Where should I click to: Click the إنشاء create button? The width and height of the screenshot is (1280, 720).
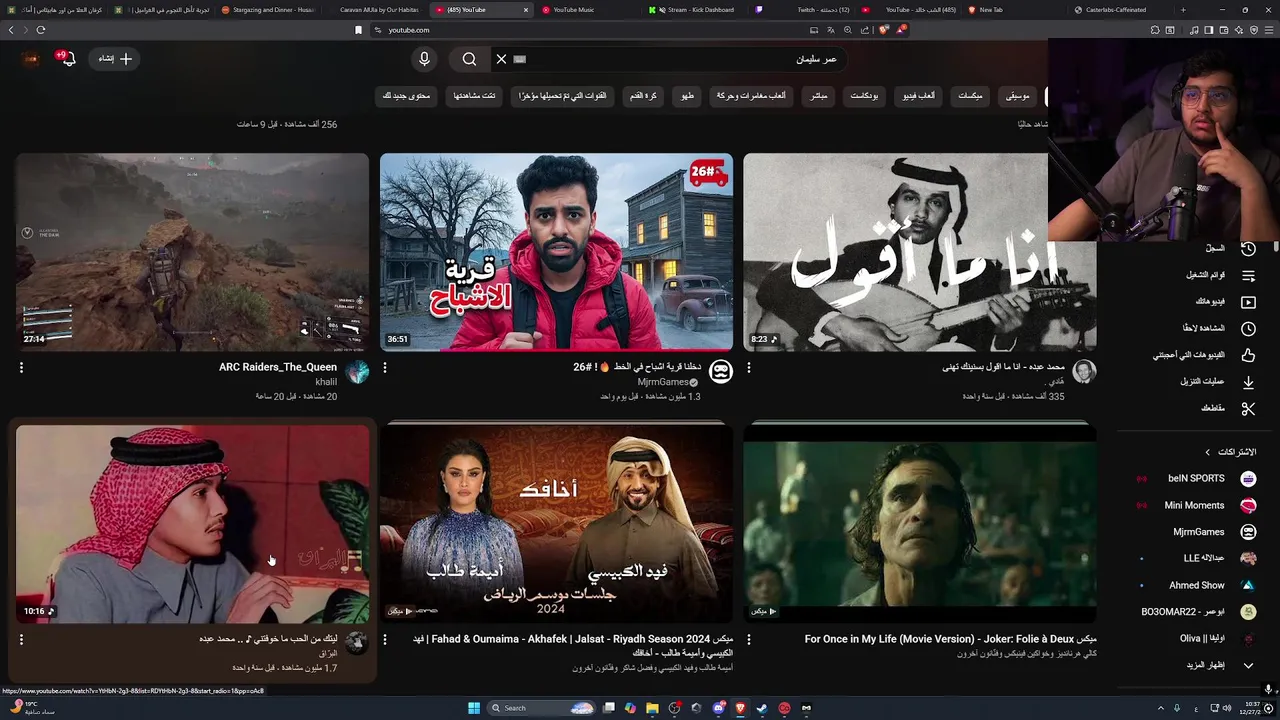click(x=115, y=59)
